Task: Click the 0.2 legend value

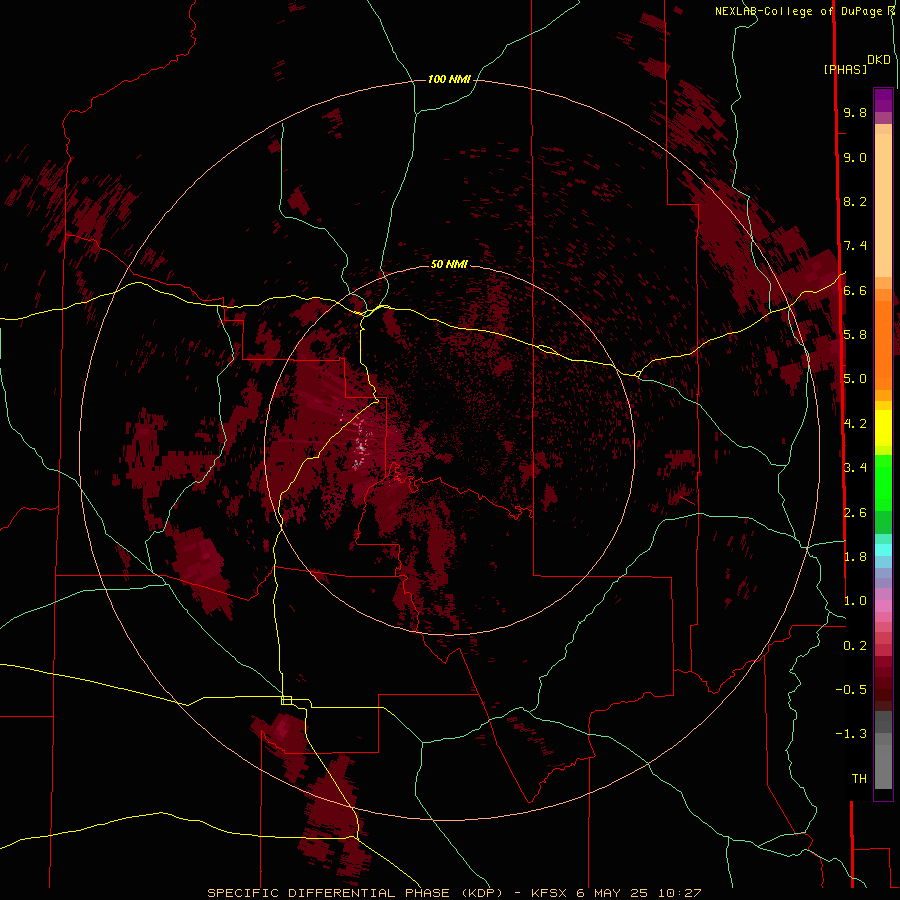Action: tap(855, 646)
